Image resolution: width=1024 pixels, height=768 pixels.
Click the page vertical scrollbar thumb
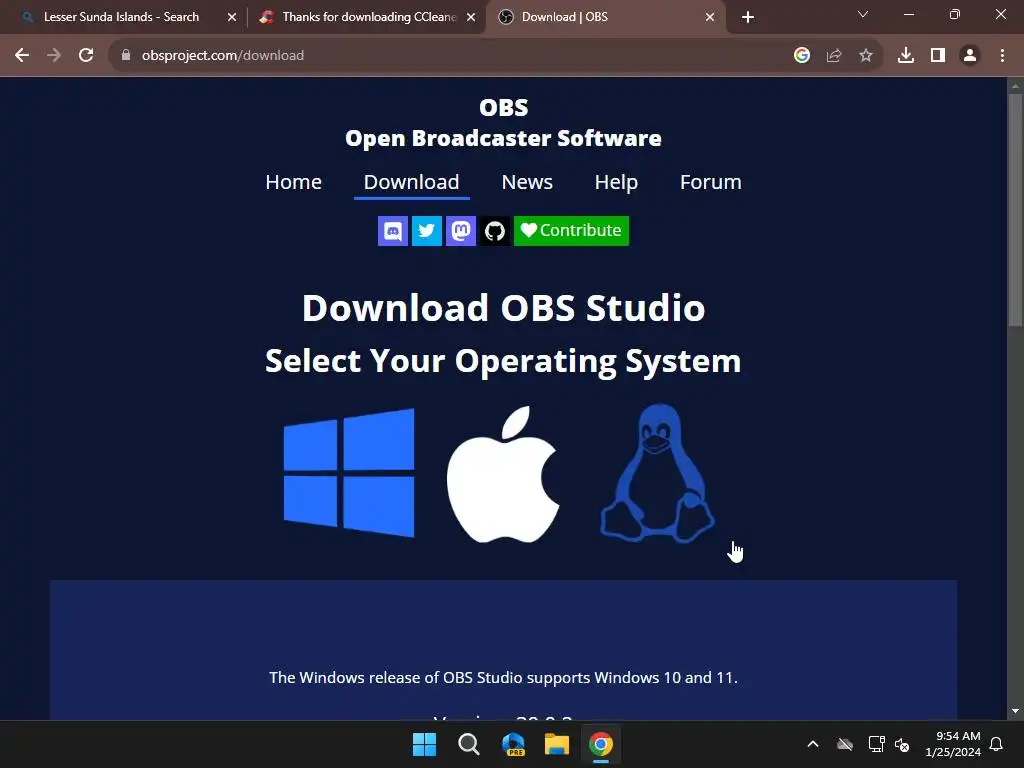pos(1015,209)
